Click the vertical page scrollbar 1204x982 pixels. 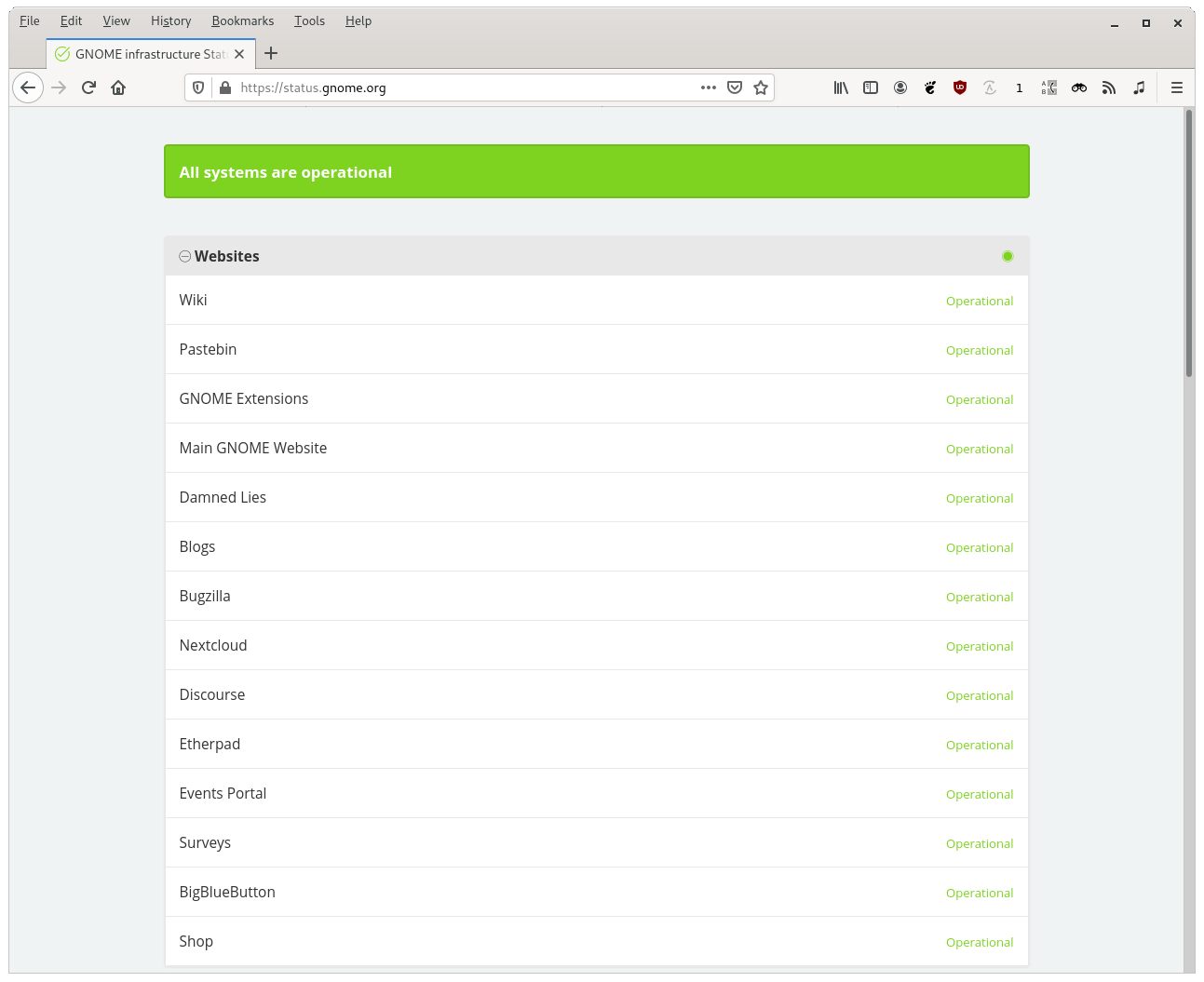(1189, 242)
